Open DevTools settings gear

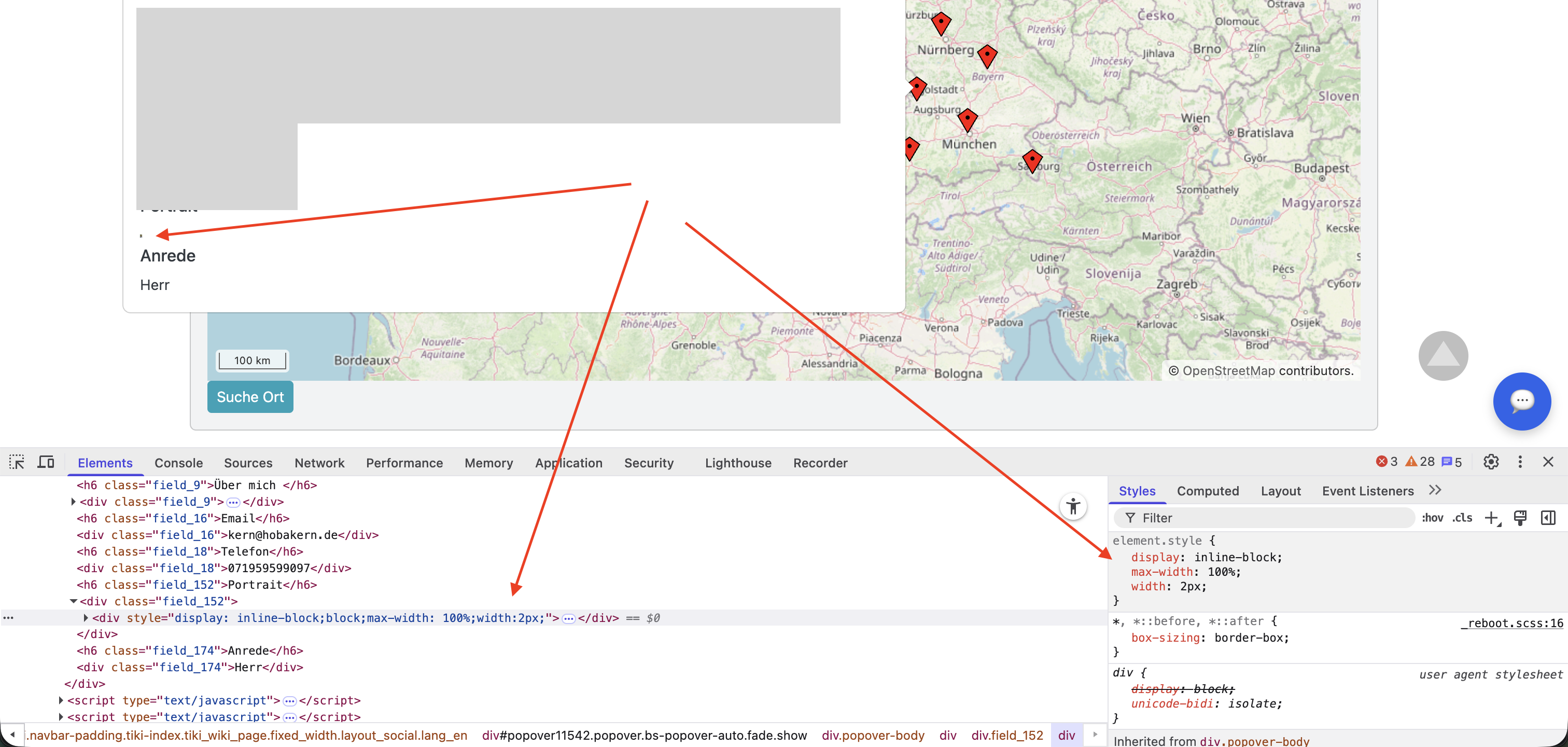(x=1491, y=462)
